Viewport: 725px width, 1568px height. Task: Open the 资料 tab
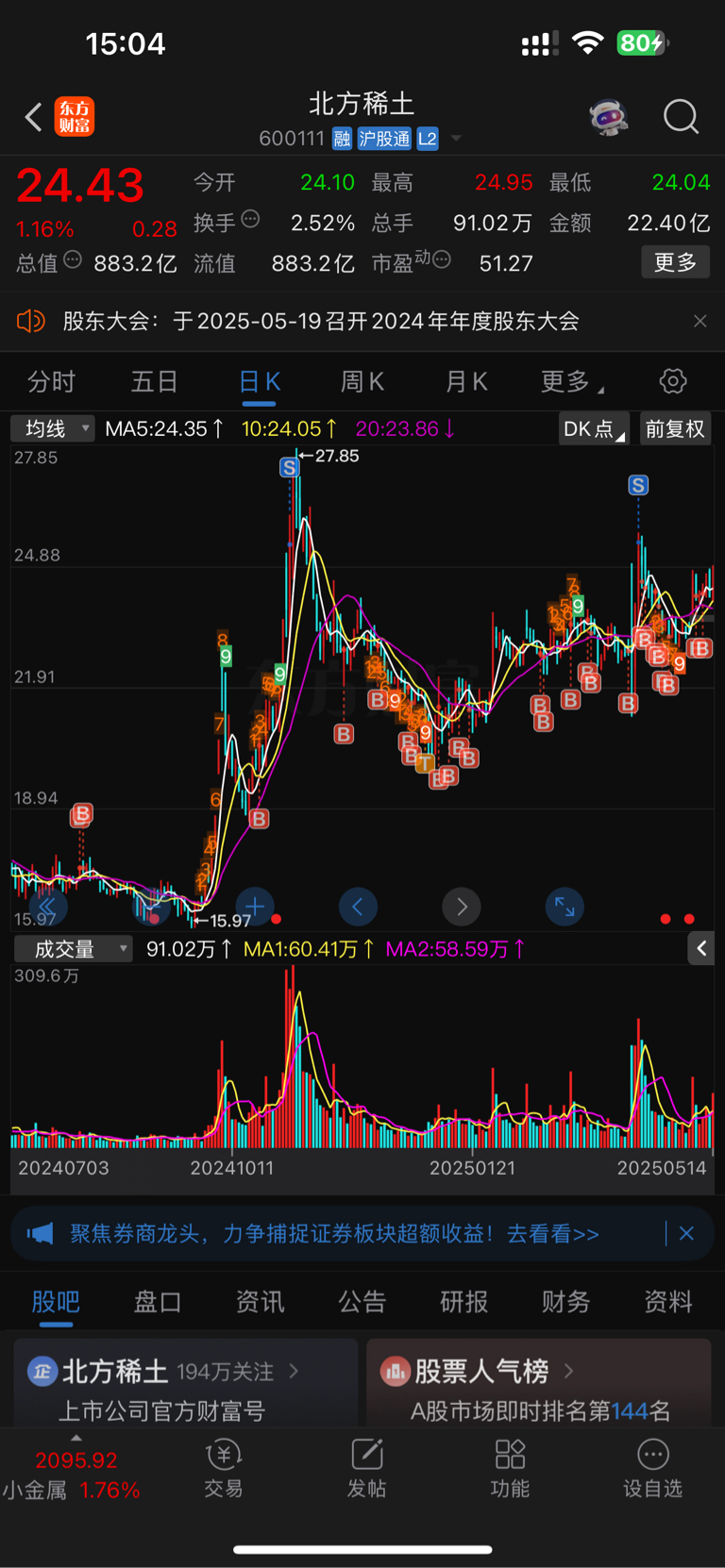[668, 1302]
